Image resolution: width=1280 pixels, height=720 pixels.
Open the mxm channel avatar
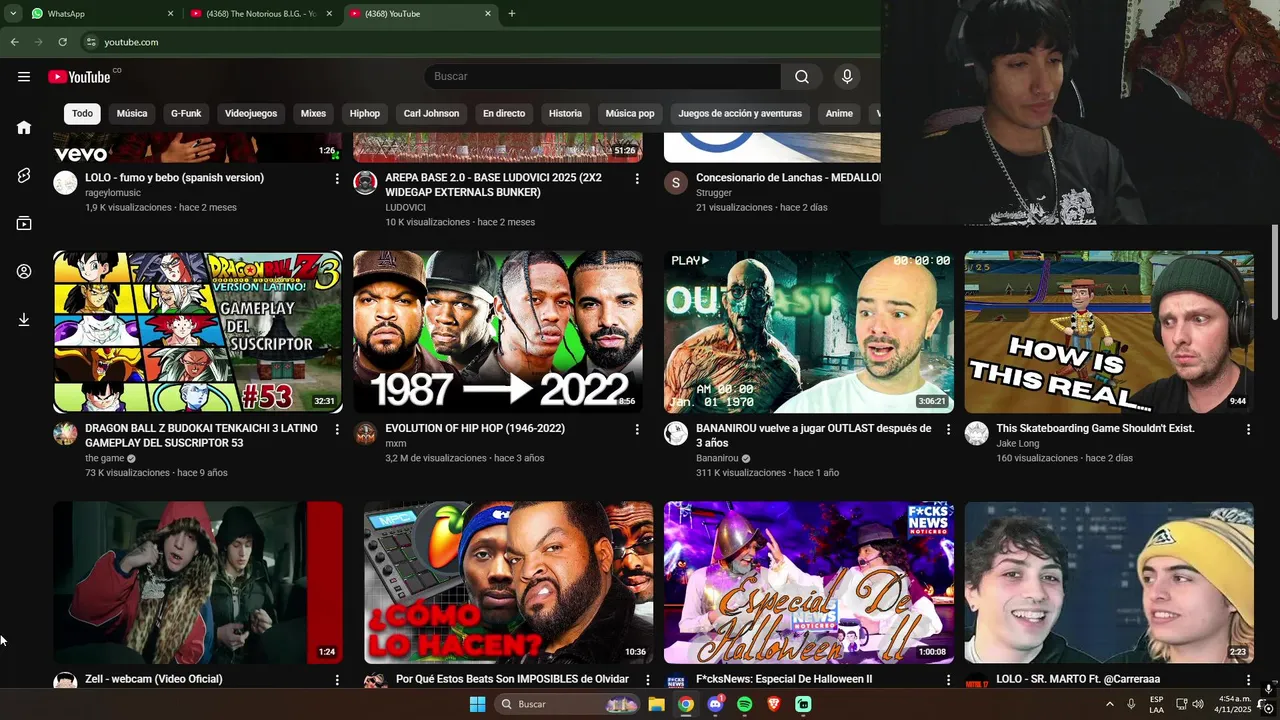365,433
